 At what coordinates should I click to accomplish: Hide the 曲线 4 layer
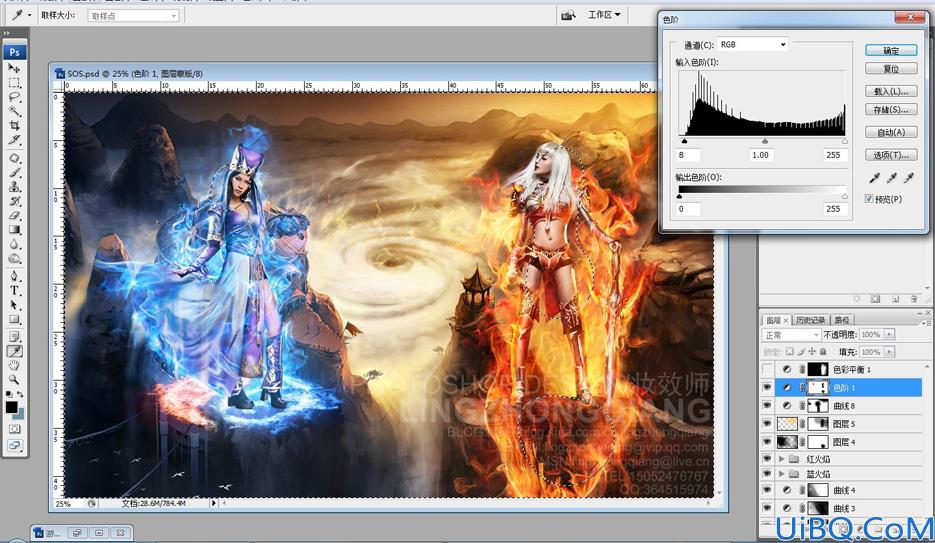[767, 490]
